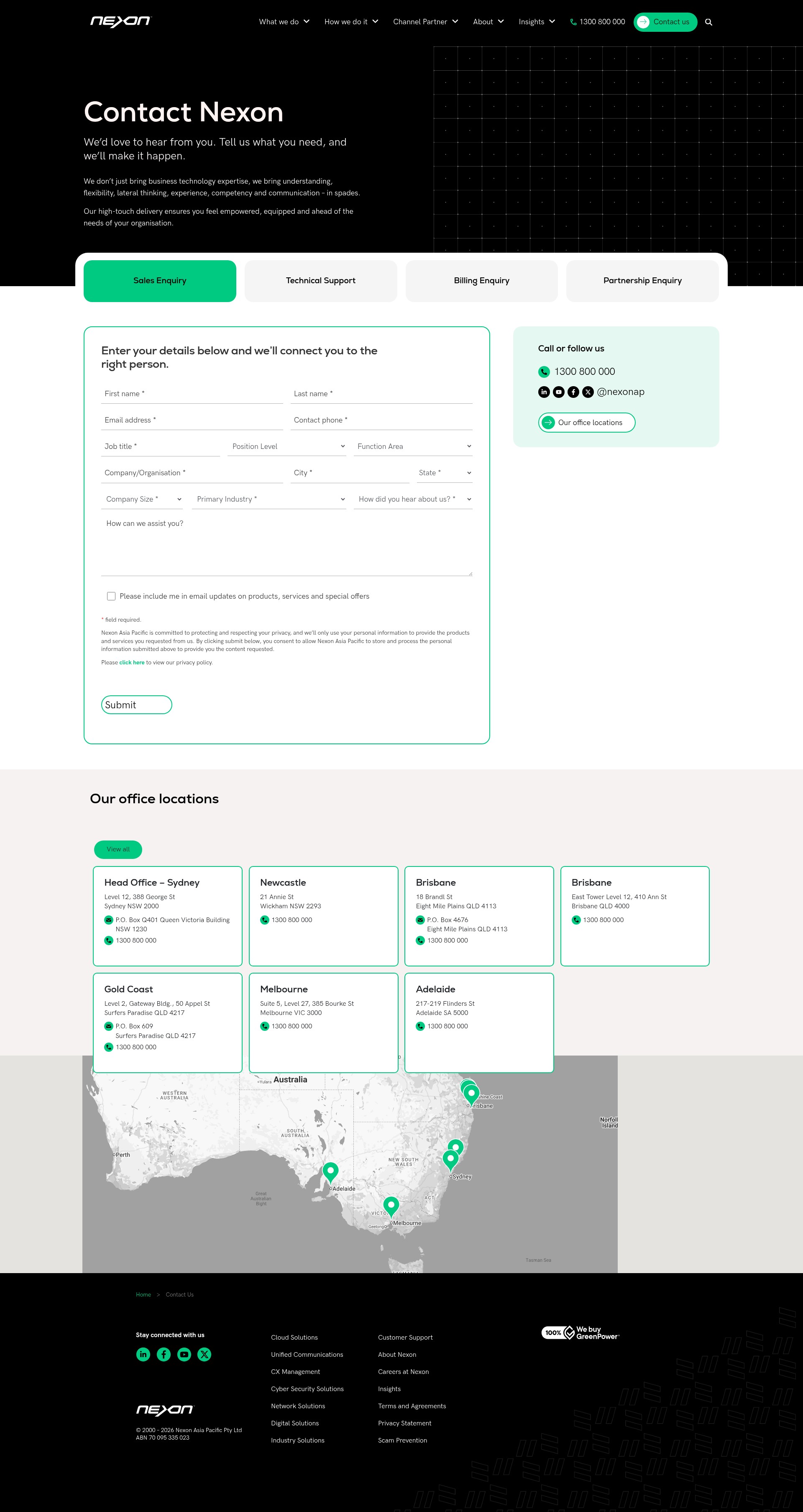Tick the email updates checkbox

(x=111, y=596)
